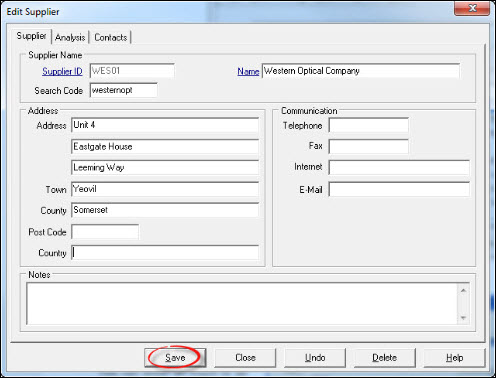This screenshot has height=378, width=496.
Task: Click the Internet input field
Action: tap(399, 167)
